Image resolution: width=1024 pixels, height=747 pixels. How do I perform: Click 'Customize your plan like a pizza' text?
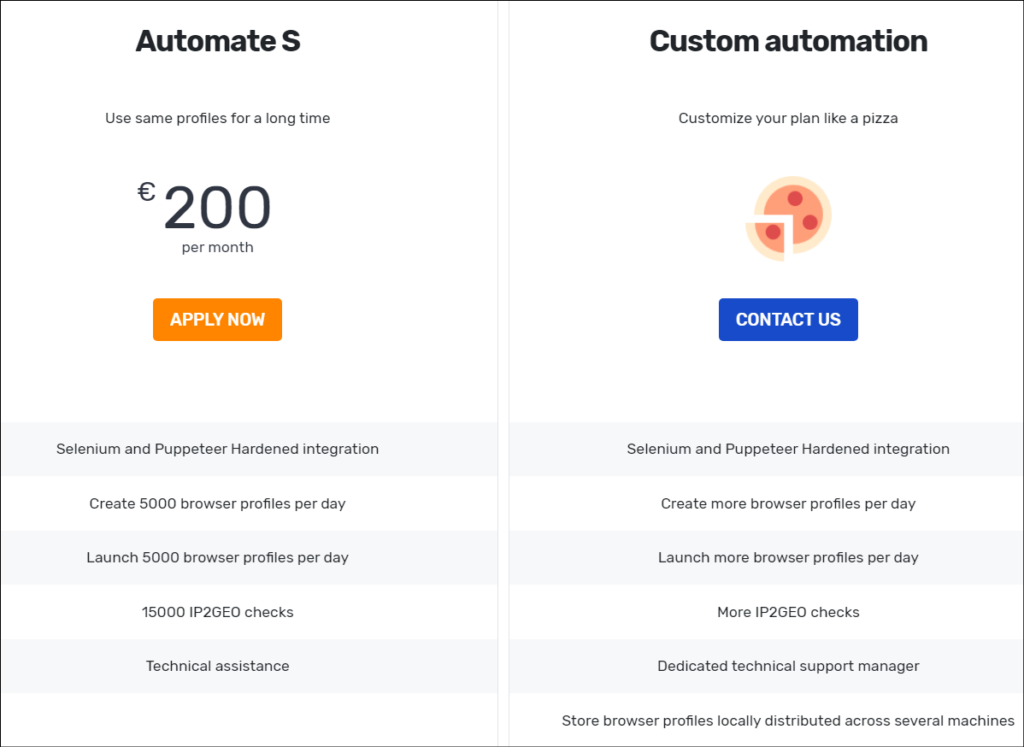click(788, 118)
